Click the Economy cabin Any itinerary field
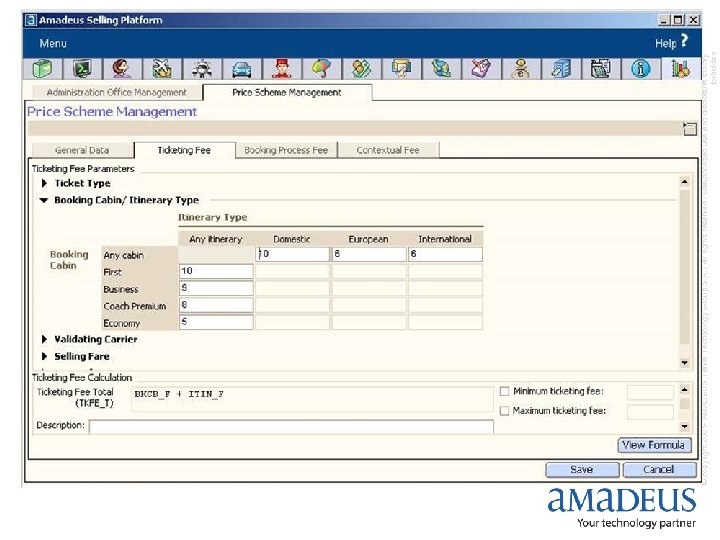The width and height of the screenshot is (720, 540). pyautogui.click(x=216, y=322)
